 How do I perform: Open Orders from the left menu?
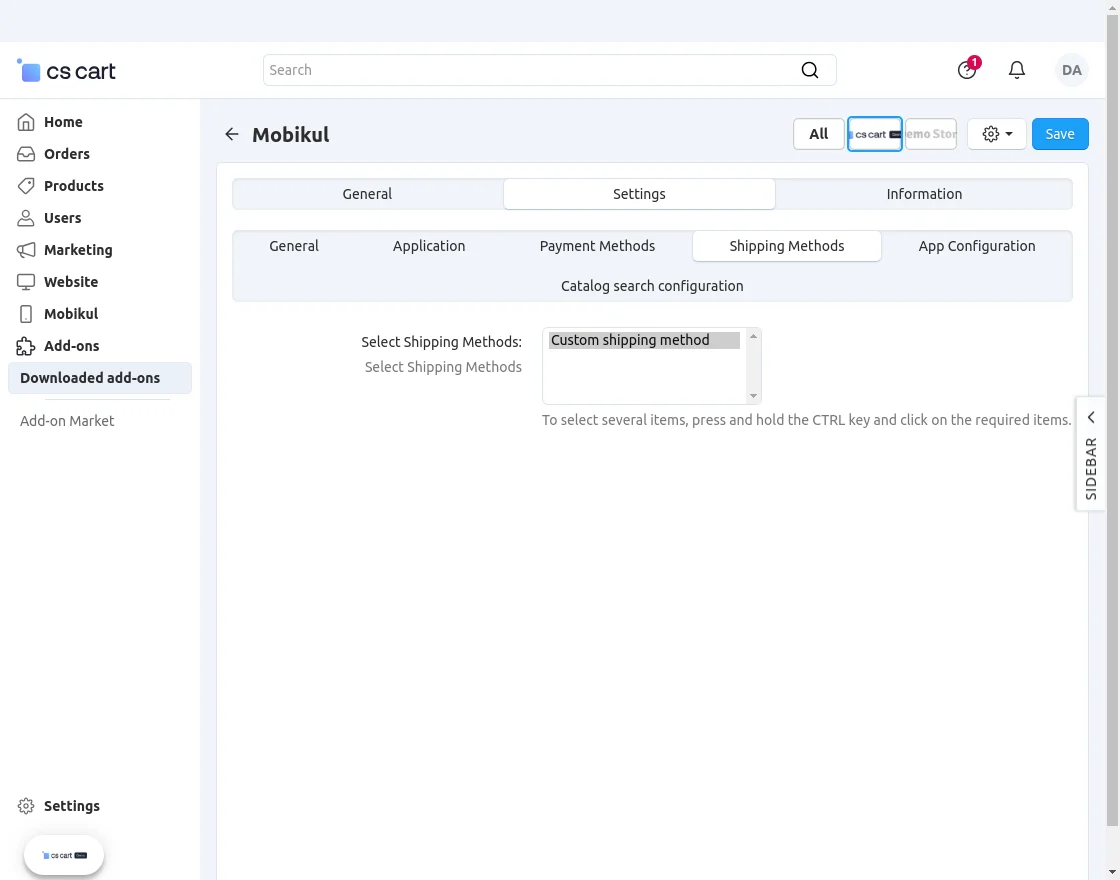coord(66,154)
